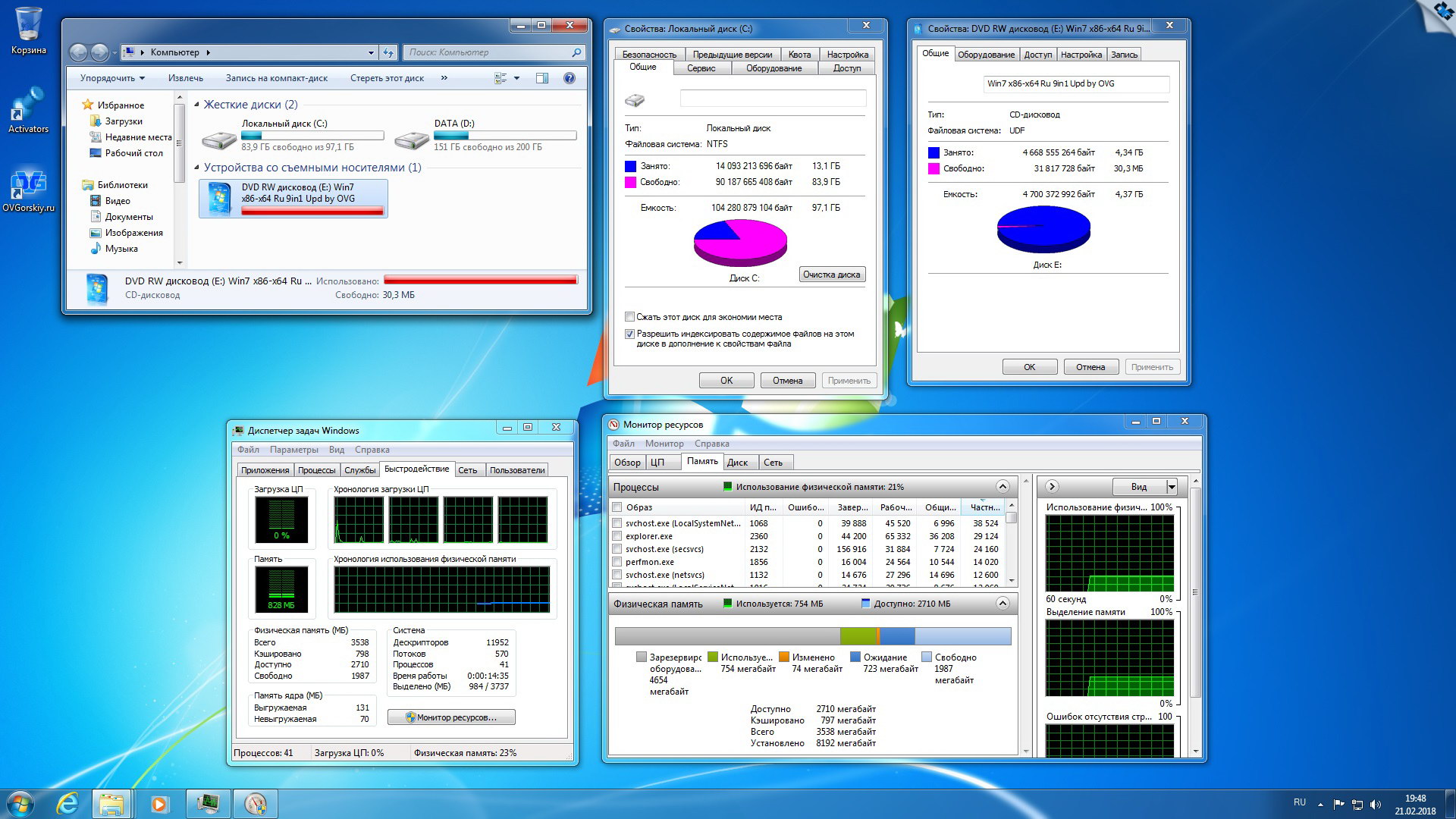This screenshot has height=819, width=1456.
Task: Open the Recycle Bin desktop icon
Action: click(28, 24)
